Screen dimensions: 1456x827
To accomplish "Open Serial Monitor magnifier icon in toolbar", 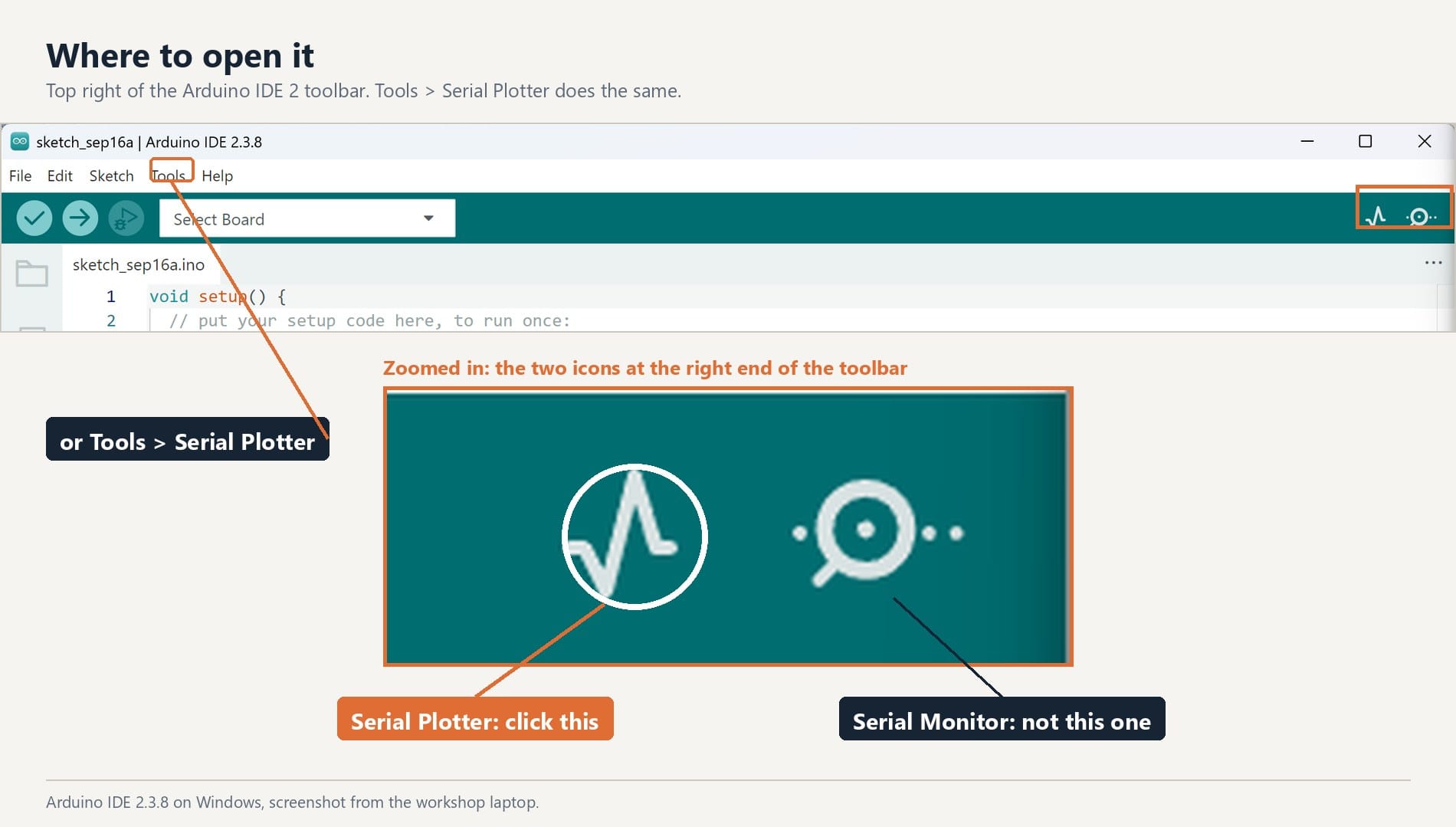I will point(1420,217).
